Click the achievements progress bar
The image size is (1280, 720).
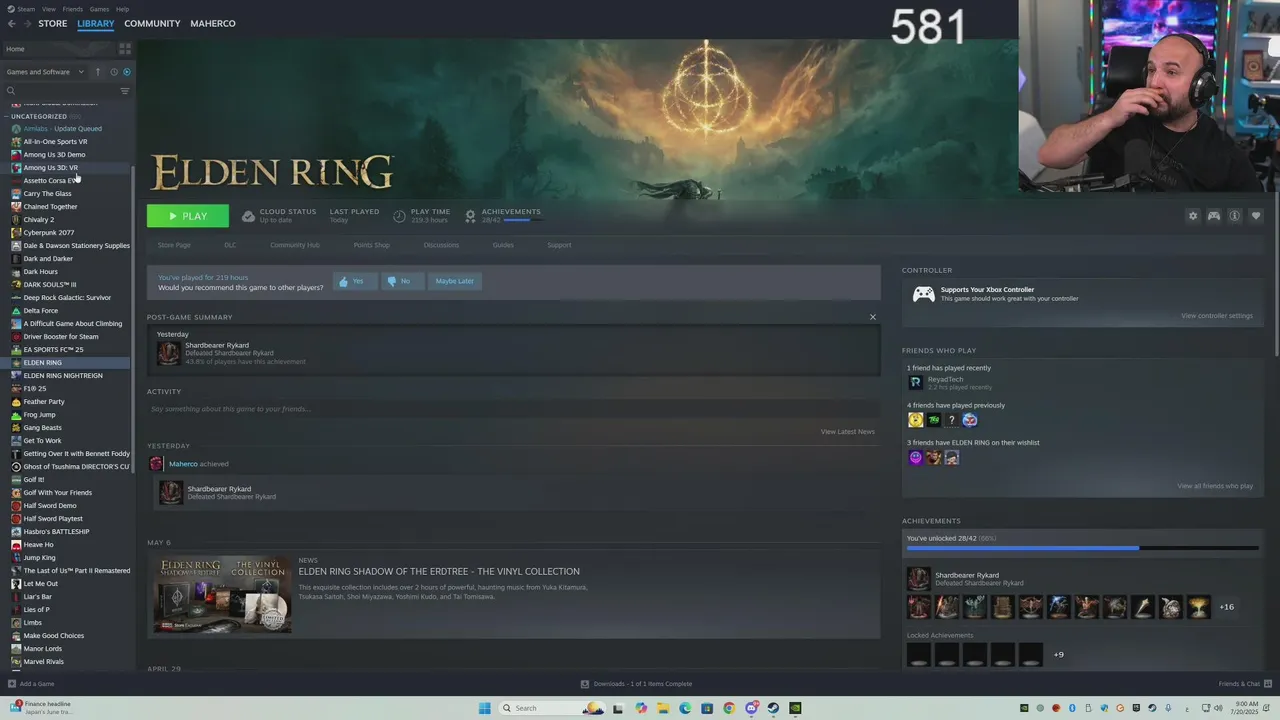click(x=1082, y=548)
